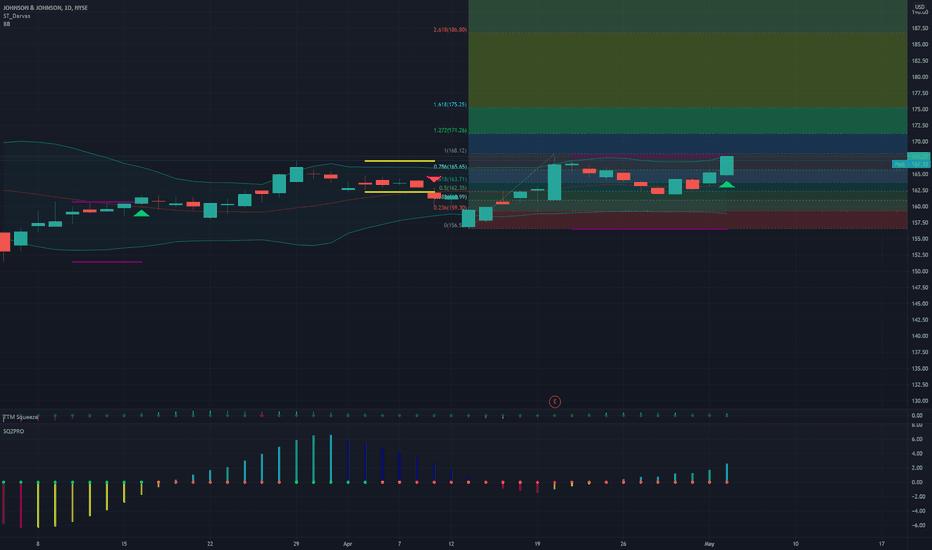Click the Fib label 0.786(165.65)
The width and height of the screenshot is (932, 550).
tap(450, 167)
